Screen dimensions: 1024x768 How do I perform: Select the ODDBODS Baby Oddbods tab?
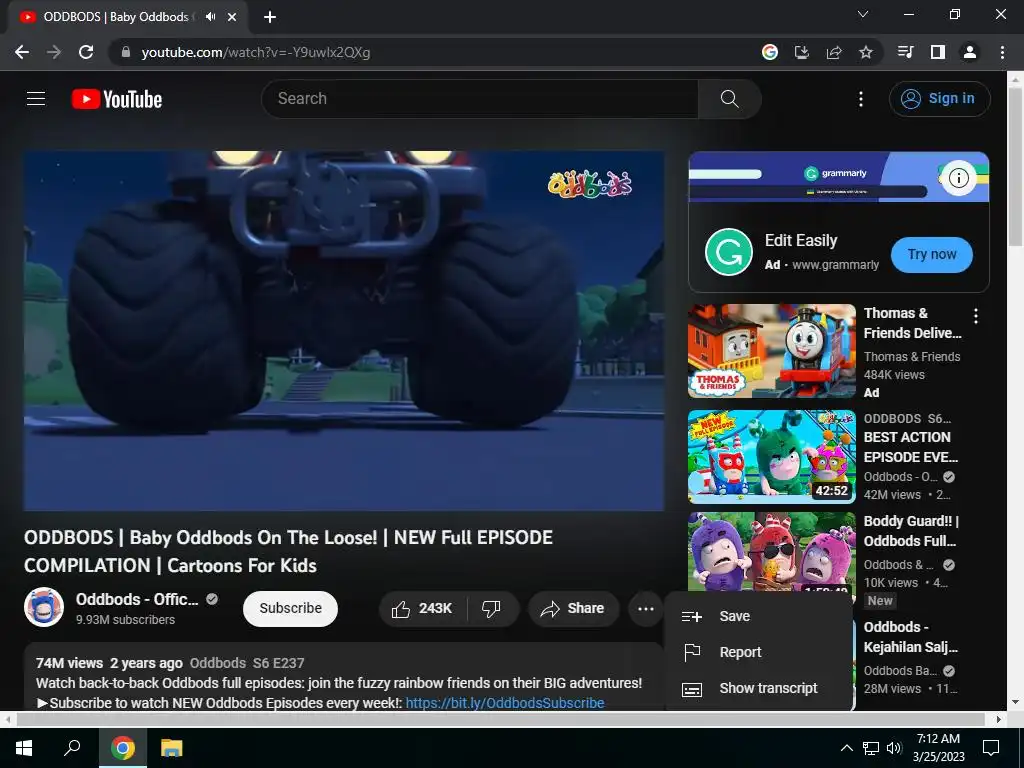[x=127, y=17]
